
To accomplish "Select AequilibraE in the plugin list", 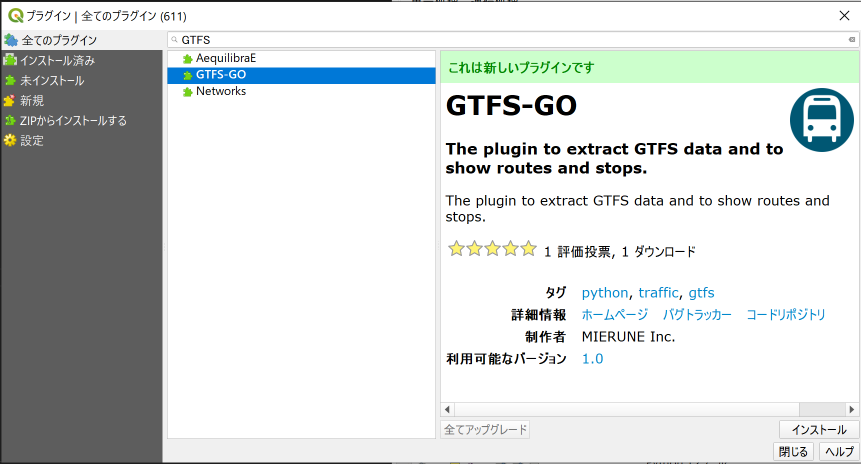I will click(x=301, y=58).
